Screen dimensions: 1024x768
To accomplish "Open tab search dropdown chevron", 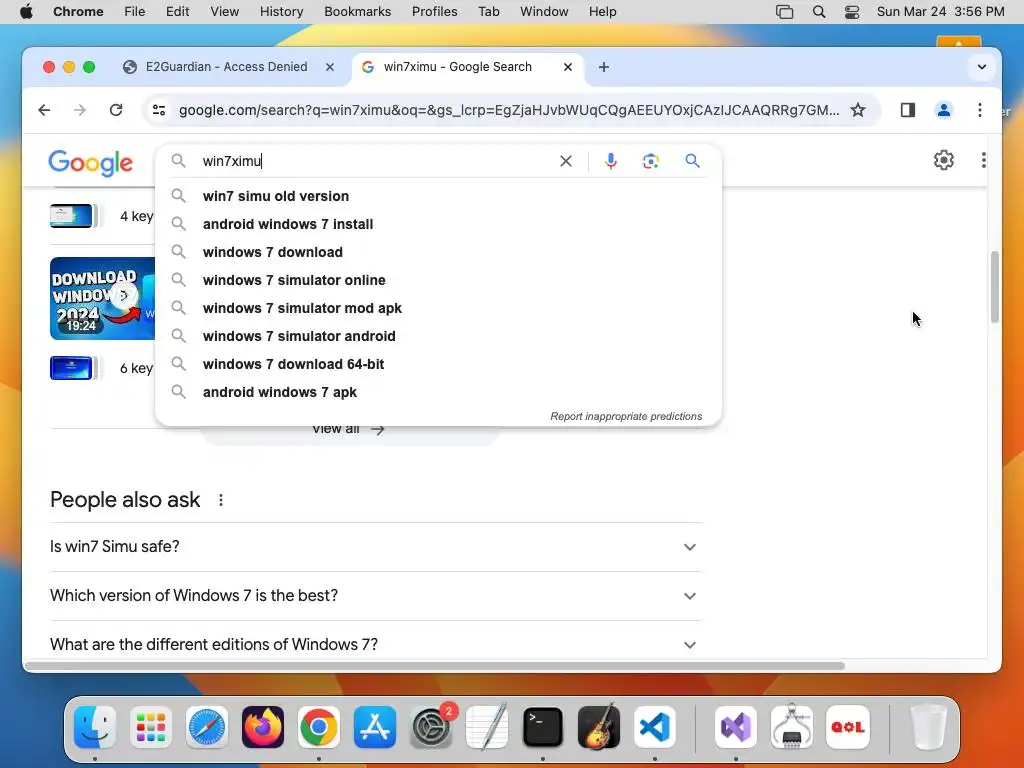I will click(x=982, y=67).
